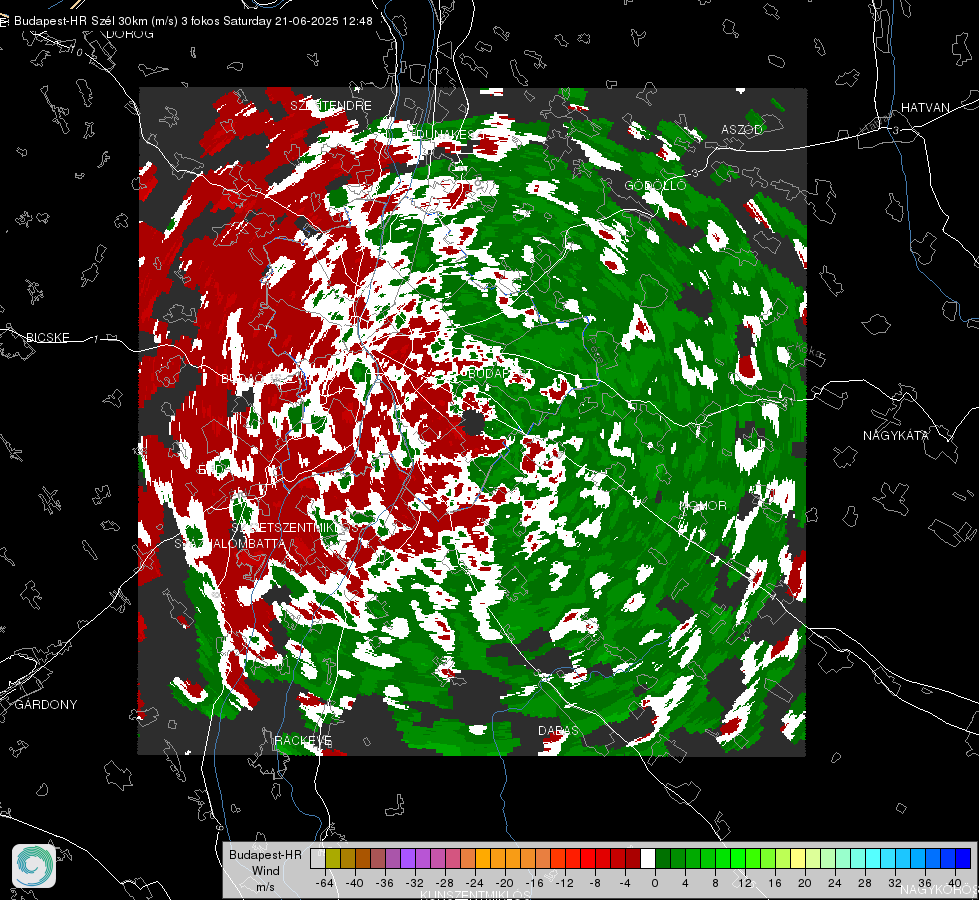Click the '28' legend scale value

click(865, 883)
